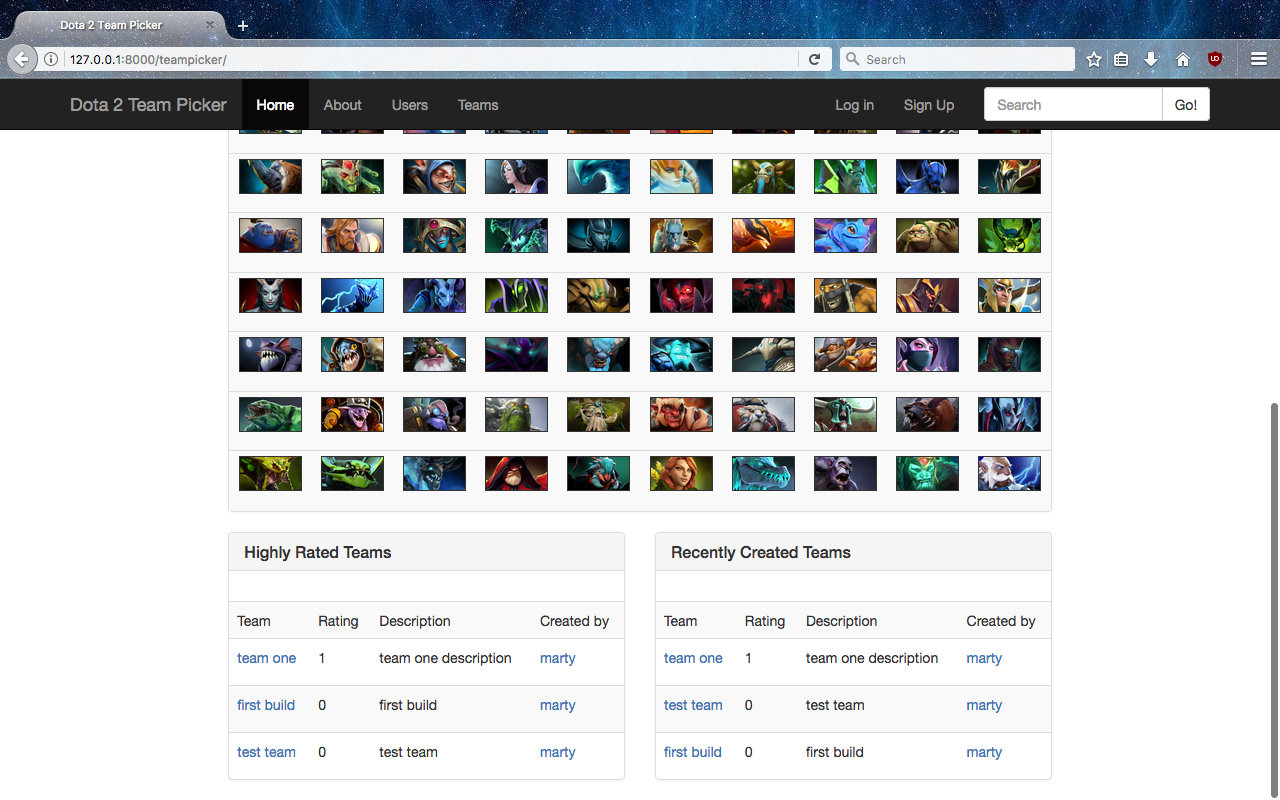
Task: Click the page vertical scrollbar thumb
Action: tap(1273, 600)
